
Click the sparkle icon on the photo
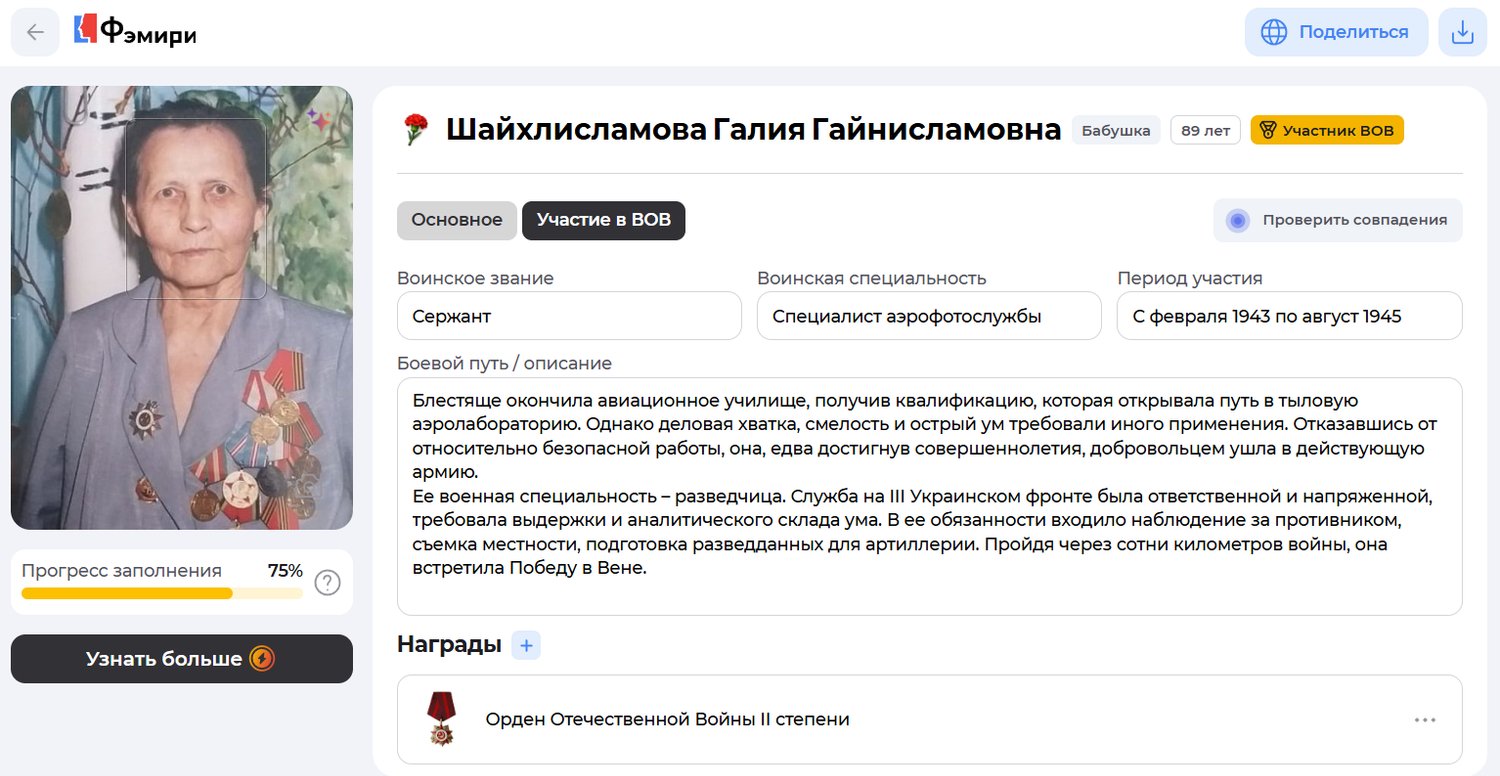(x=318, y=120)
